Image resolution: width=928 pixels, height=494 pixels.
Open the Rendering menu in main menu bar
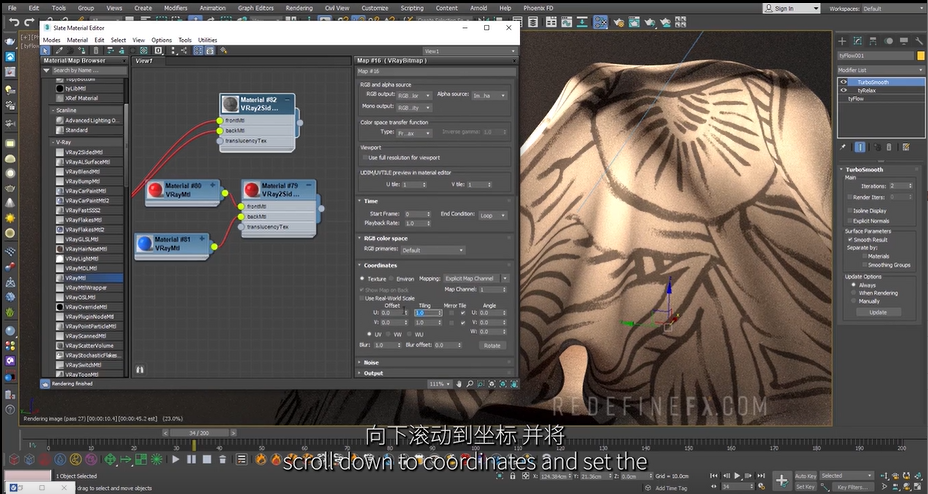point(299,8)
